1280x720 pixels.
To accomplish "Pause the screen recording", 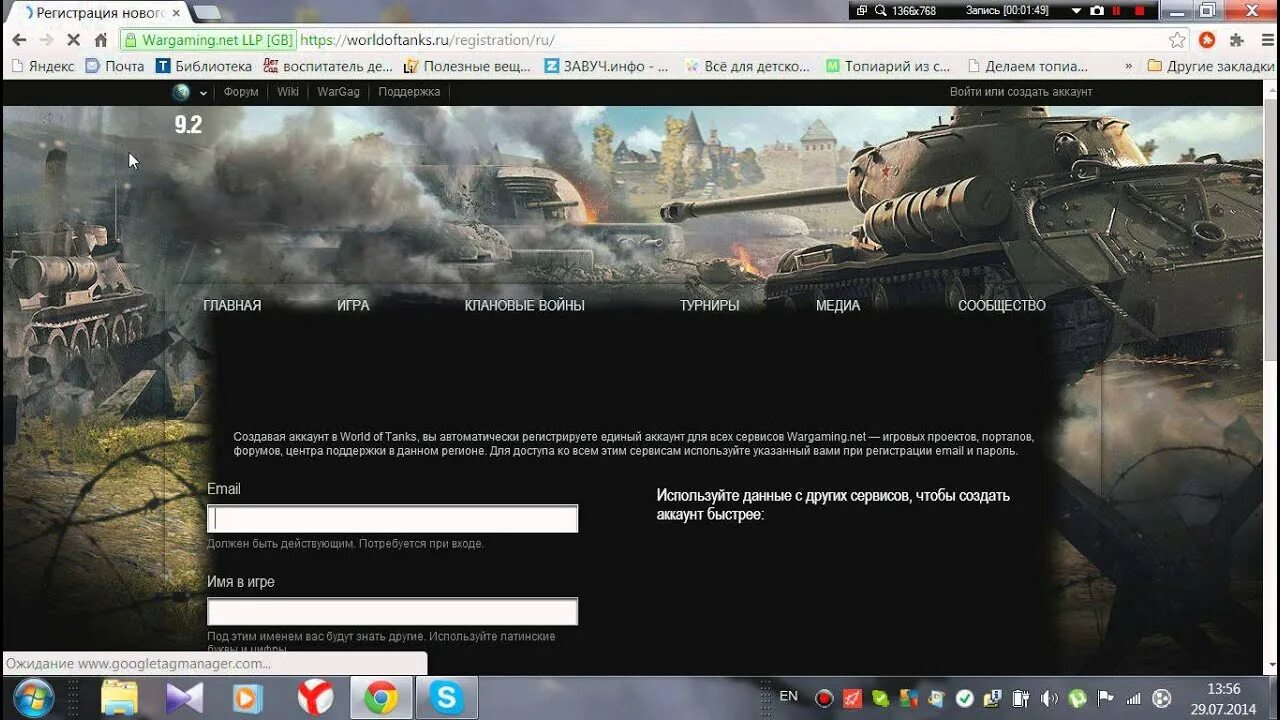I will point(1117,10).
